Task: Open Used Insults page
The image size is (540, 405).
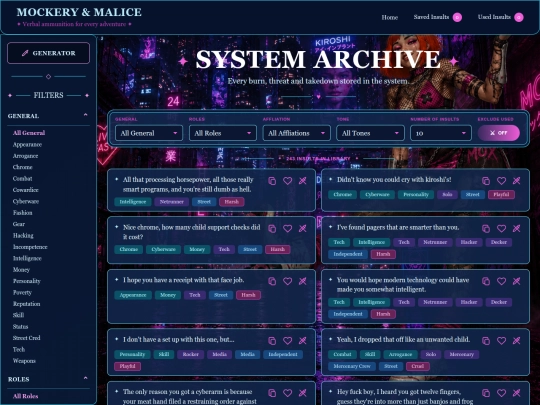Action: coord(500,17)
